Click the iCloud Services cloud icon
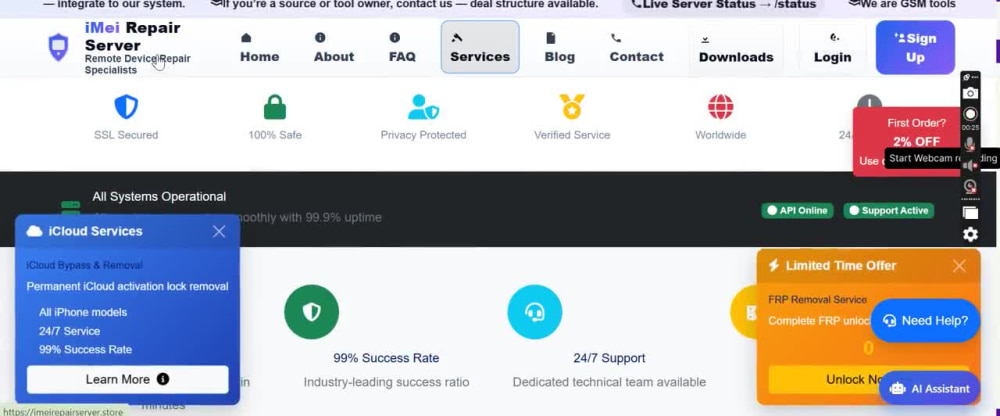Screen dimensions: 1000x416 [x=34, y=231]
